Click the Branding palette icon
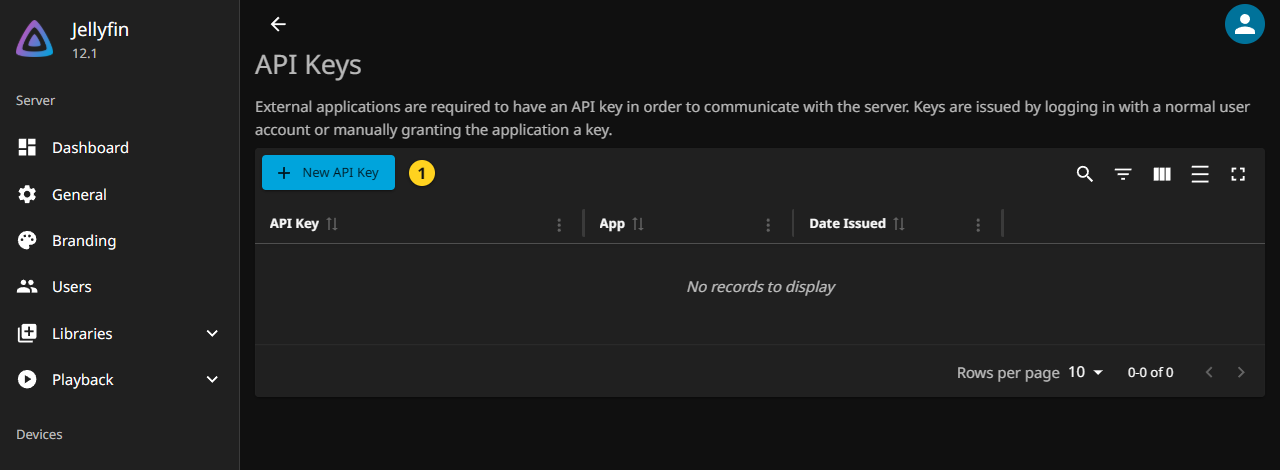Image resolution: width=1280 pixels, height=470 pixels. [x=27, y=240]
